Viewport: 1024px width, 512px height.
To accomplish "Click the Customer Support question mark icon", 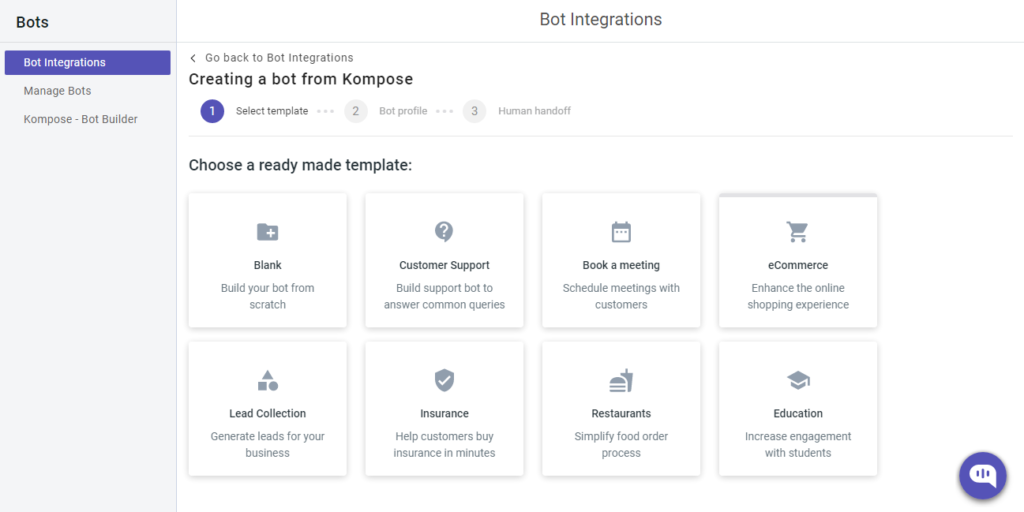I will [444, 231].
